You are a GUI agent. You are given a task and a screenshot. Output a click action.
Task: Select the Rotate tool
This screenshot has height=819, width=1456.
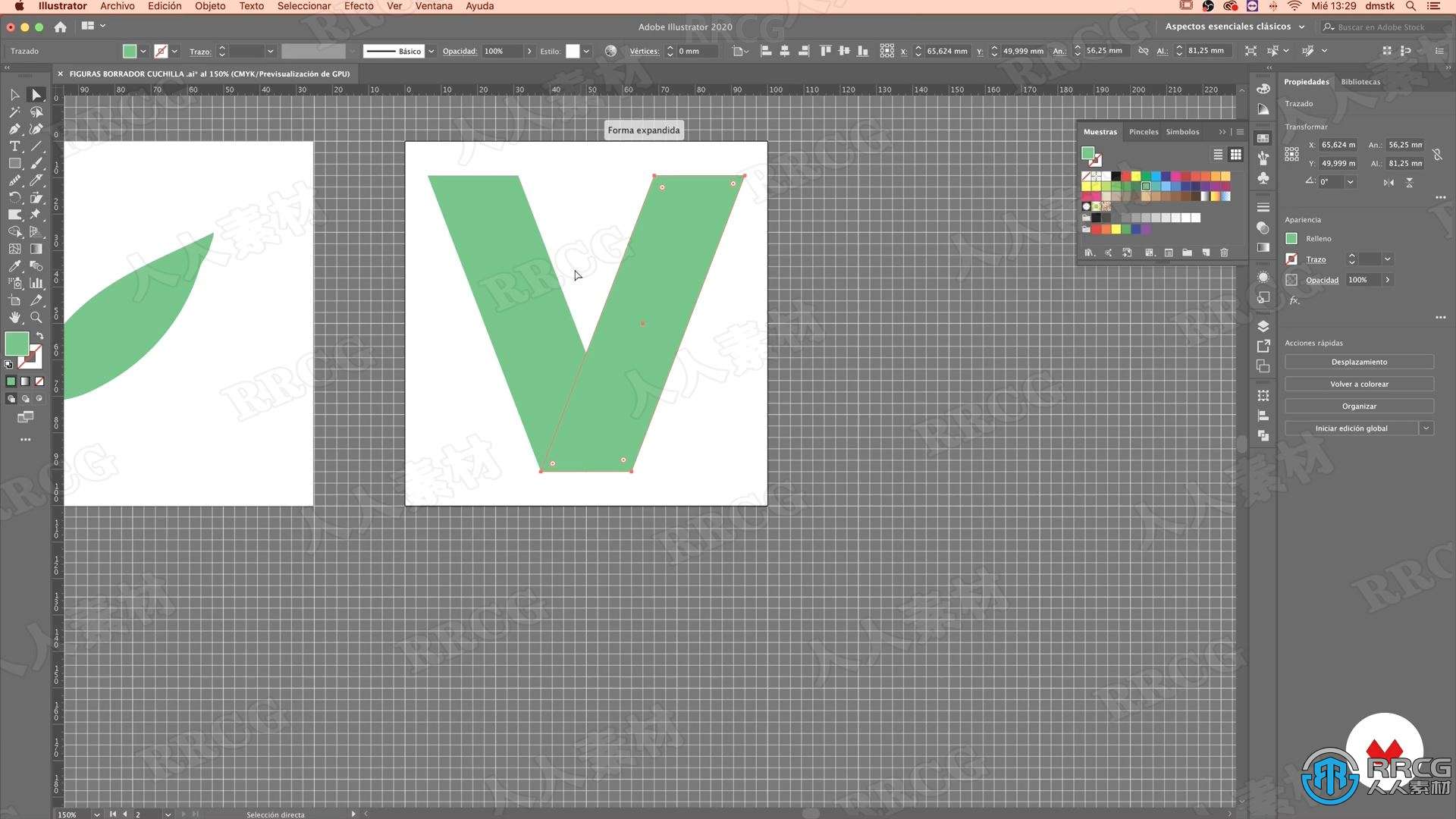click(14, 197)
